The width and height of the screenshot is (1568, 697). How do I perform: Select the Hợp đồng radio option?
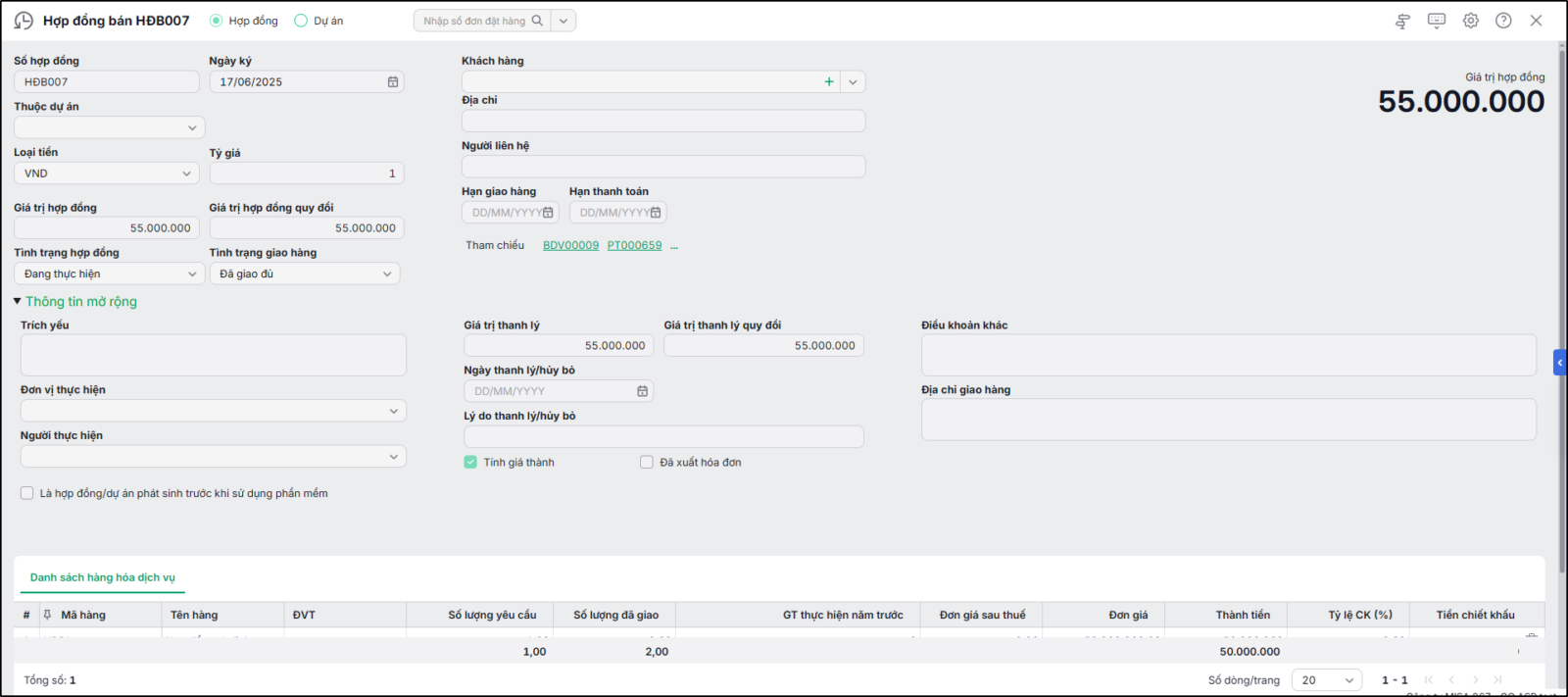coord(216,21)
